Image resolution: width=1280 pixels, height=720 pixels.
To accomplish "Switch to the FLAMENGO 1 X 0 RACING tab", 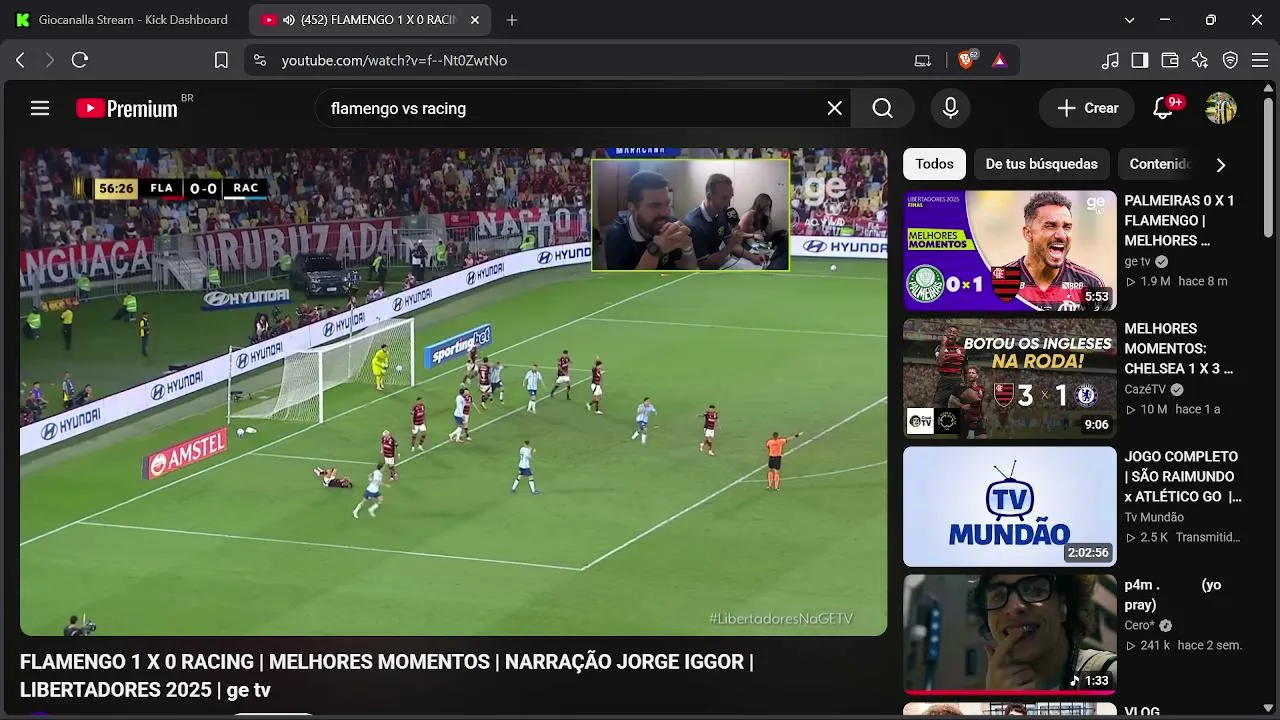I will [370, 20].
